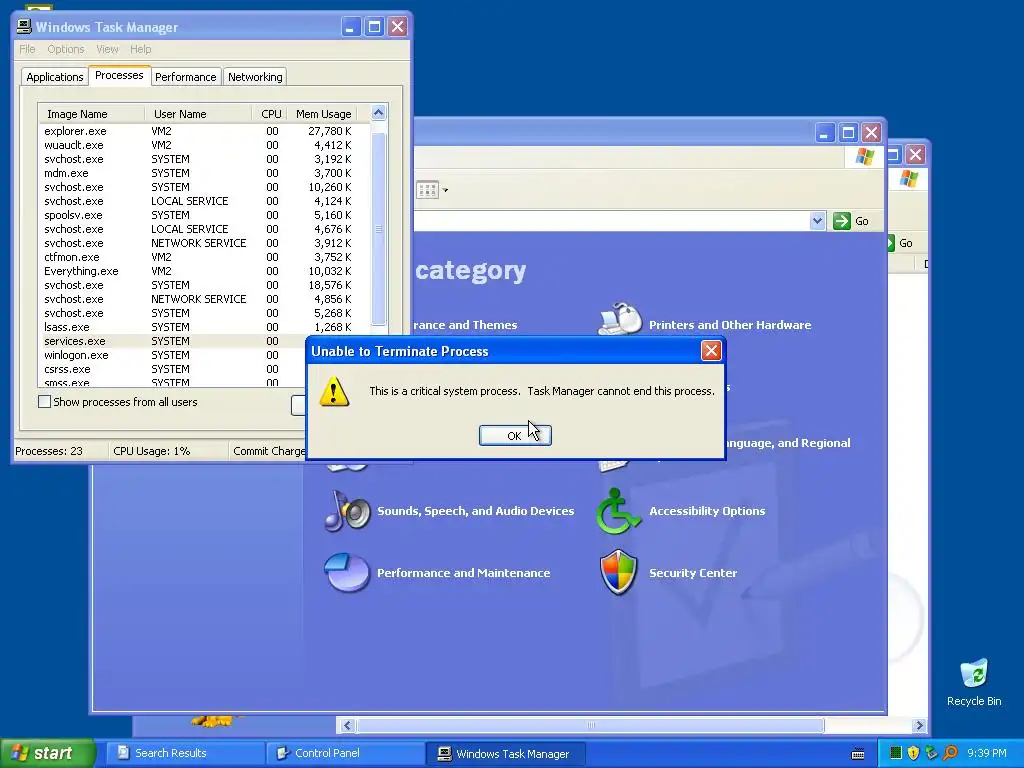Open the Printers and Other Hardware icon
This screenshot has height=768, width=1024.
(x=620, y=319)
